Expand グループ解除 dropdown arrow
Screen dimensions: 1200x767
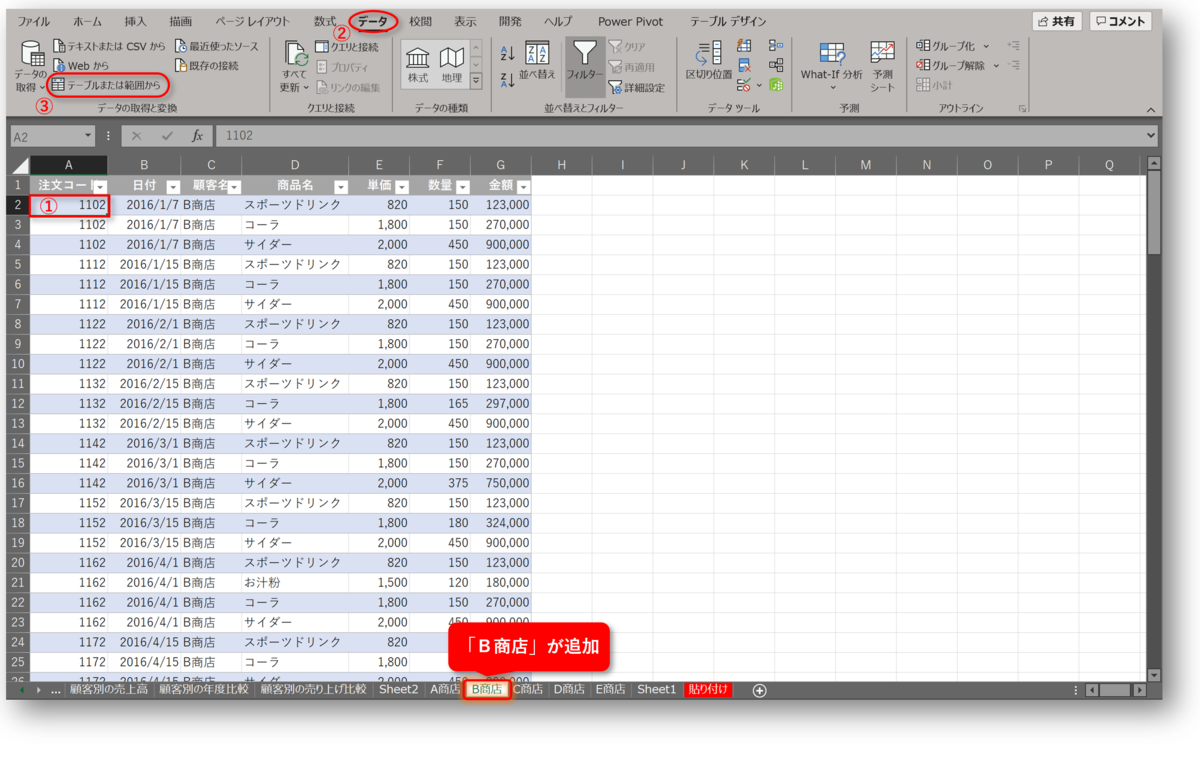[996, 66]
